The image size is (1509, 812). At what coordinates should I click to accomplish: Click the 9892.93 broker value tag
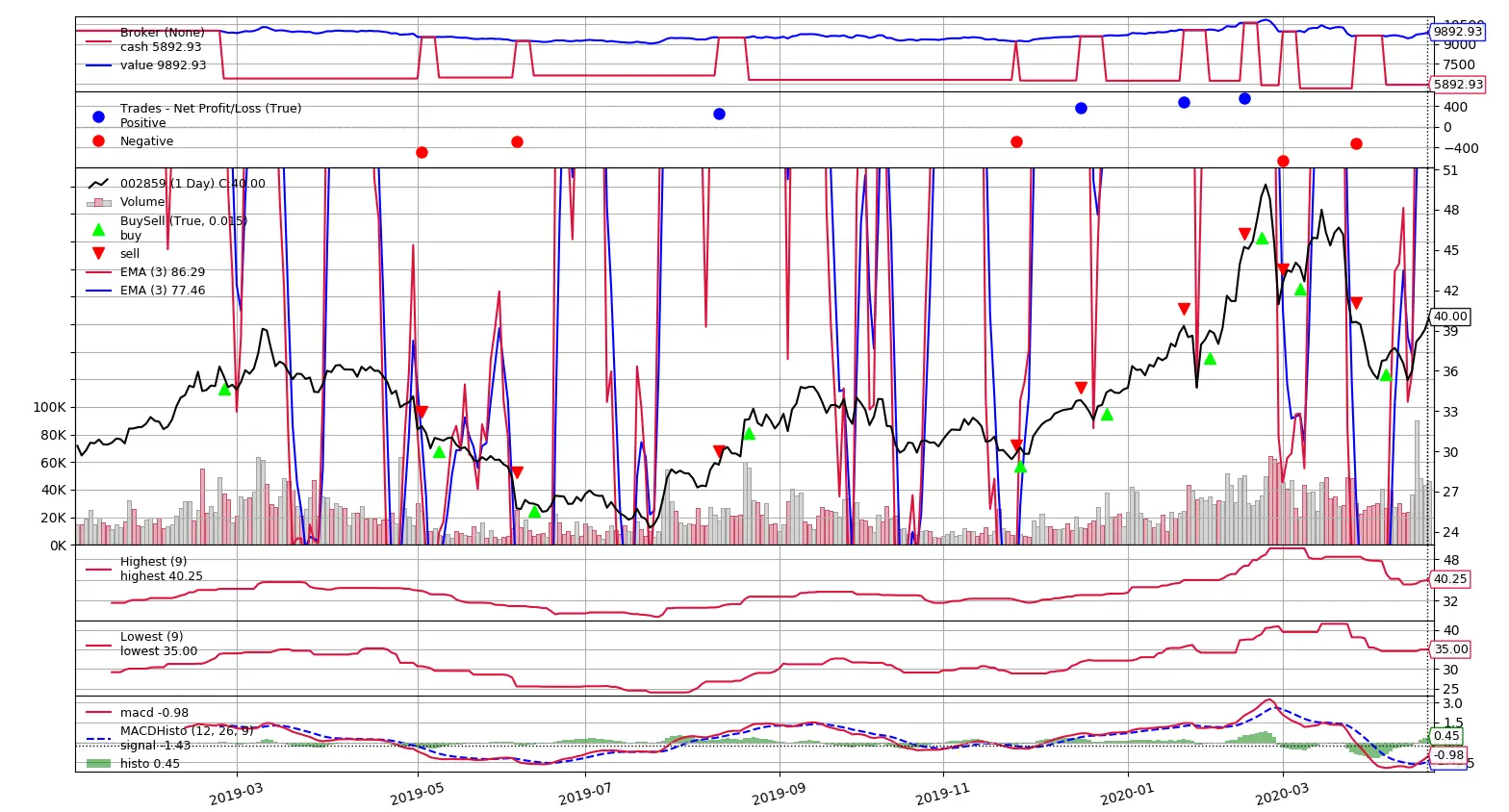click(x=1457, y=32)
